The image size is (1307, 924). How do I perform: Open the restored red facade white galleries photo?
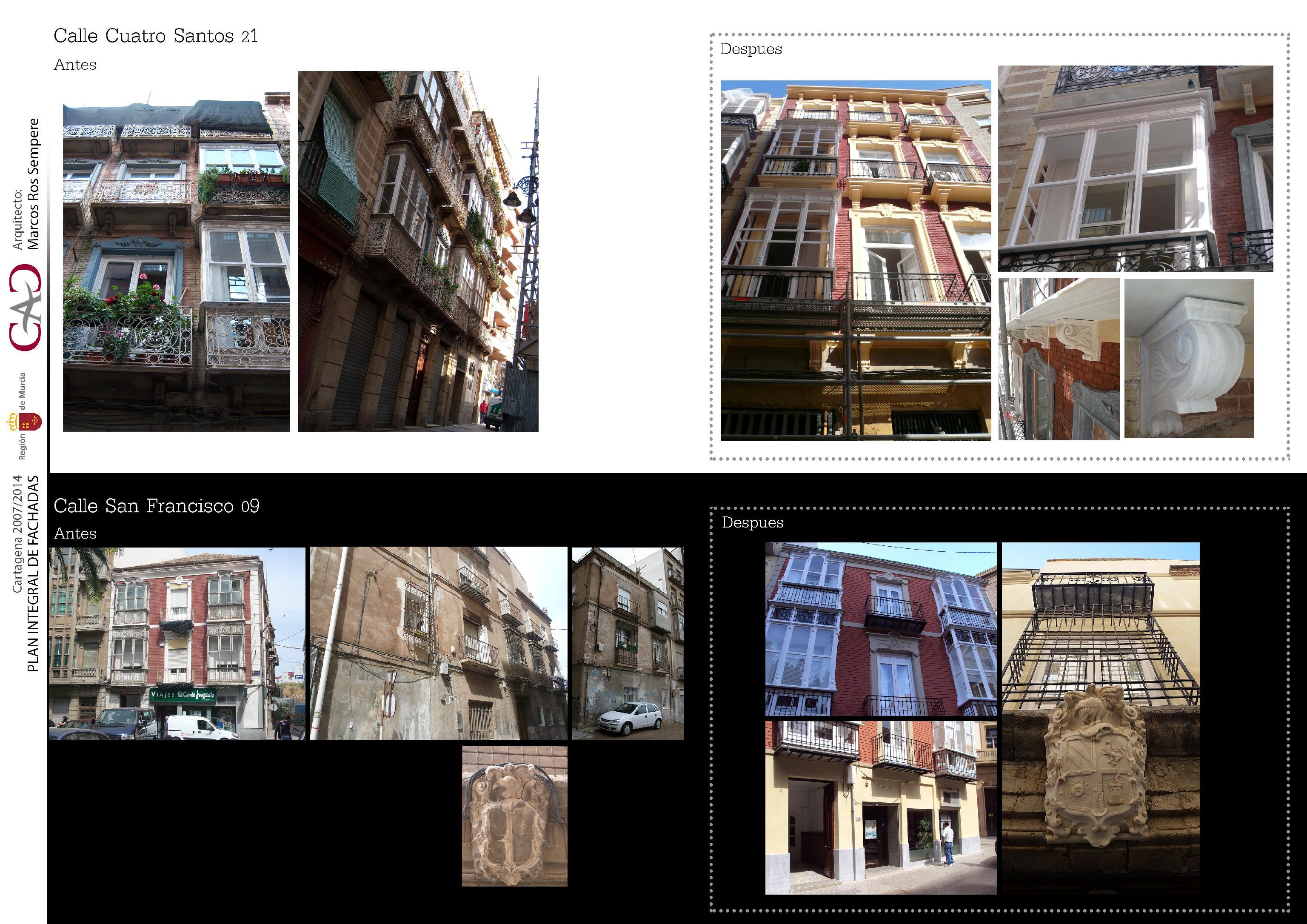[x=880, y=628]
